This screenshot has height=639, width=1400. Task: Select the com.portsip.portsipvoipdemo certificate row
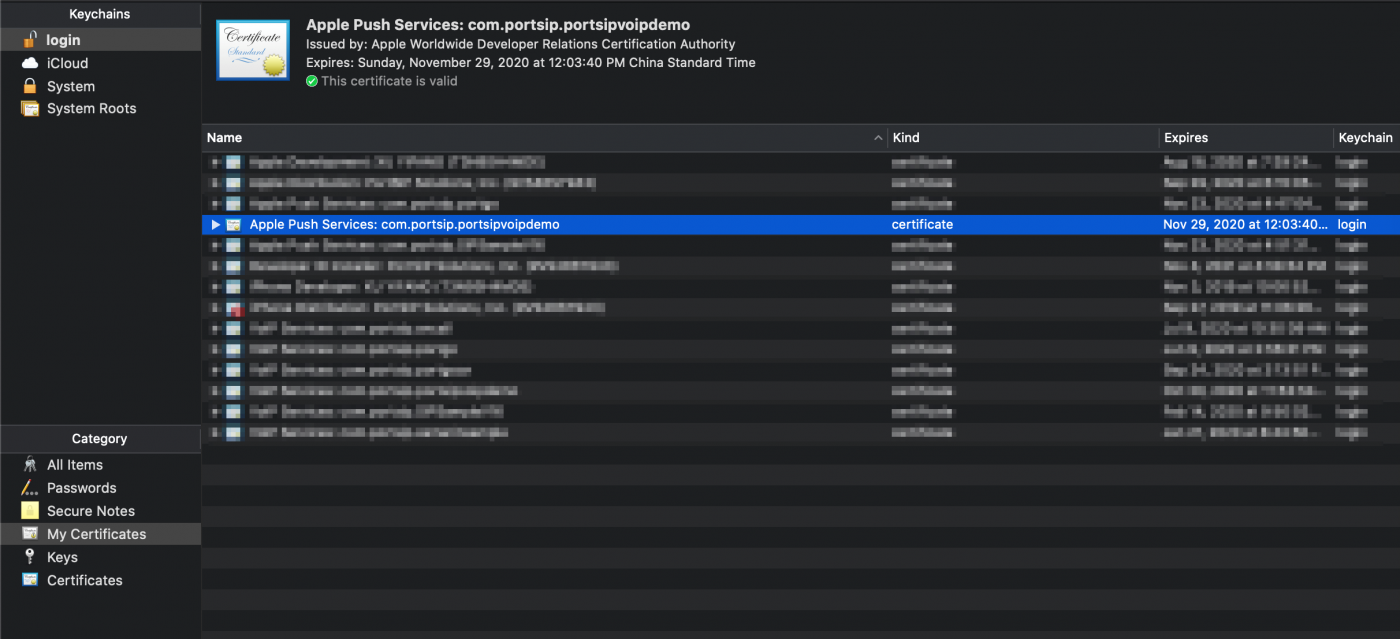click(x=404, y=225)
